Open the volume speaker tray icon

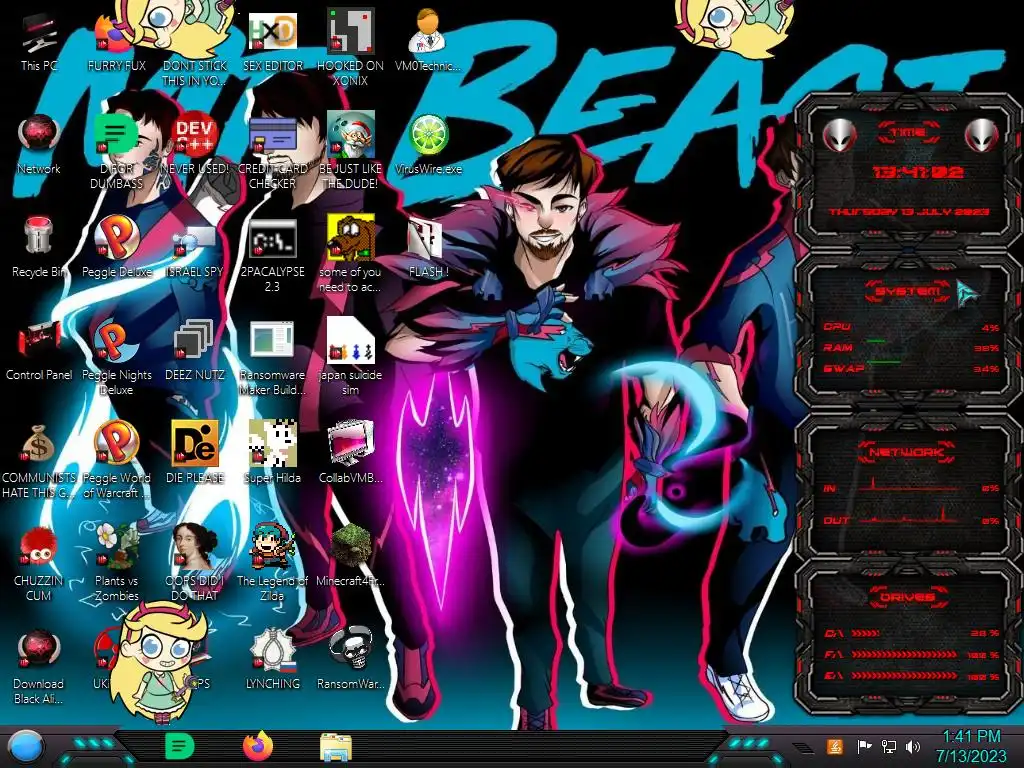(x=913, y=746)
